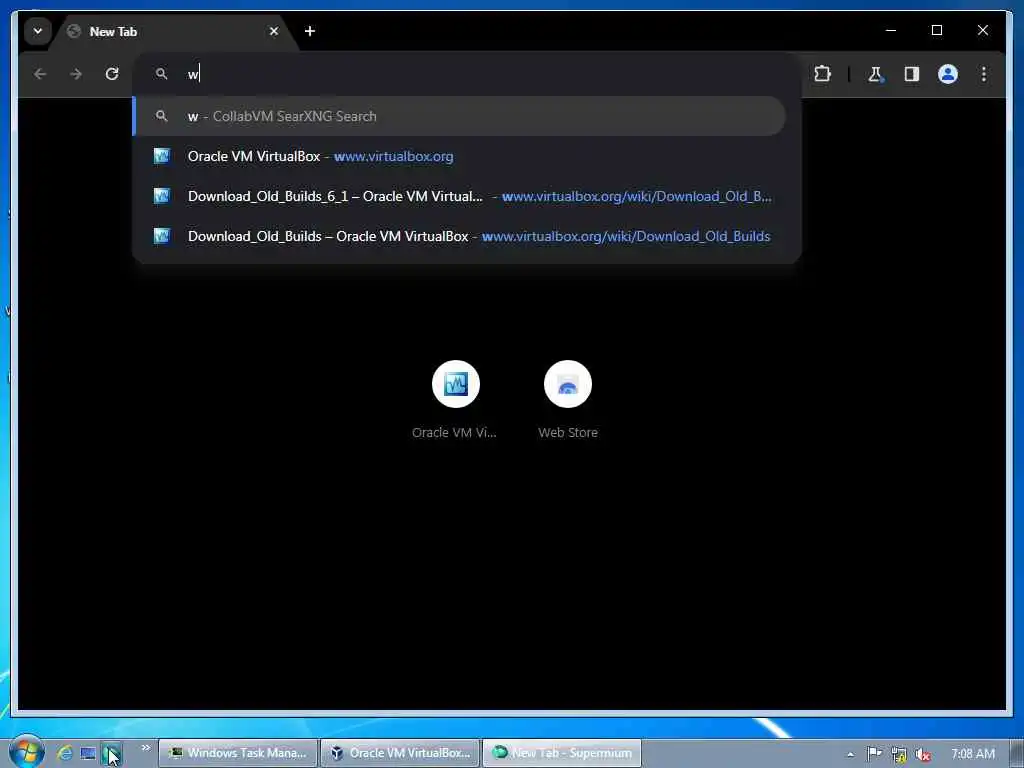Viewport: 1024px width, 768px height.
Task: Switch to Oracle VM VirtualBox taskbar button
Action: click(400, 753)
